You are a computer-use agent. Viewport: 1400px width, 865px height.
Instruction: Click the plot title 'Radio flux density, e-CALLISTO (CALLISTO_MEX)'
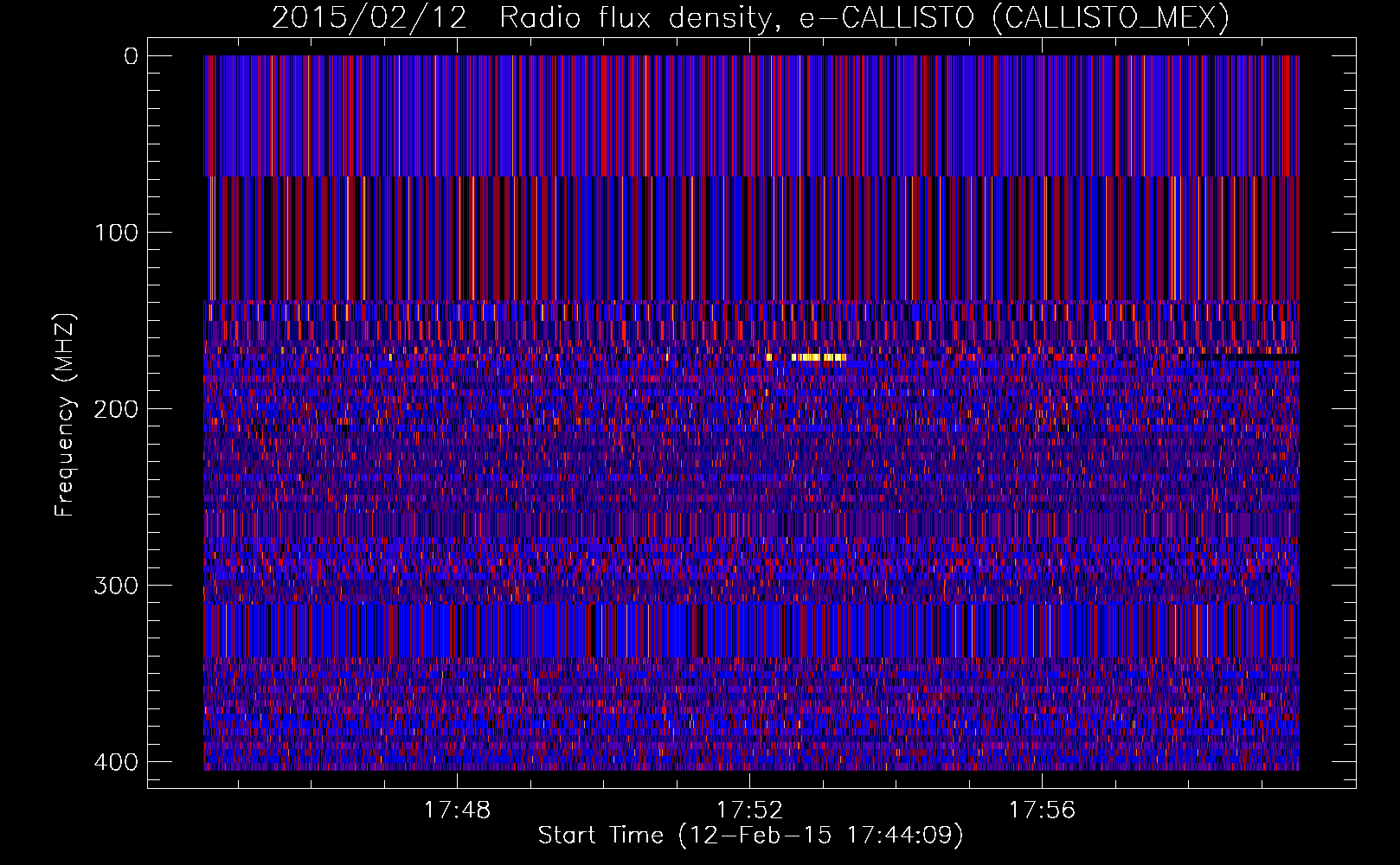pos(864,17)
